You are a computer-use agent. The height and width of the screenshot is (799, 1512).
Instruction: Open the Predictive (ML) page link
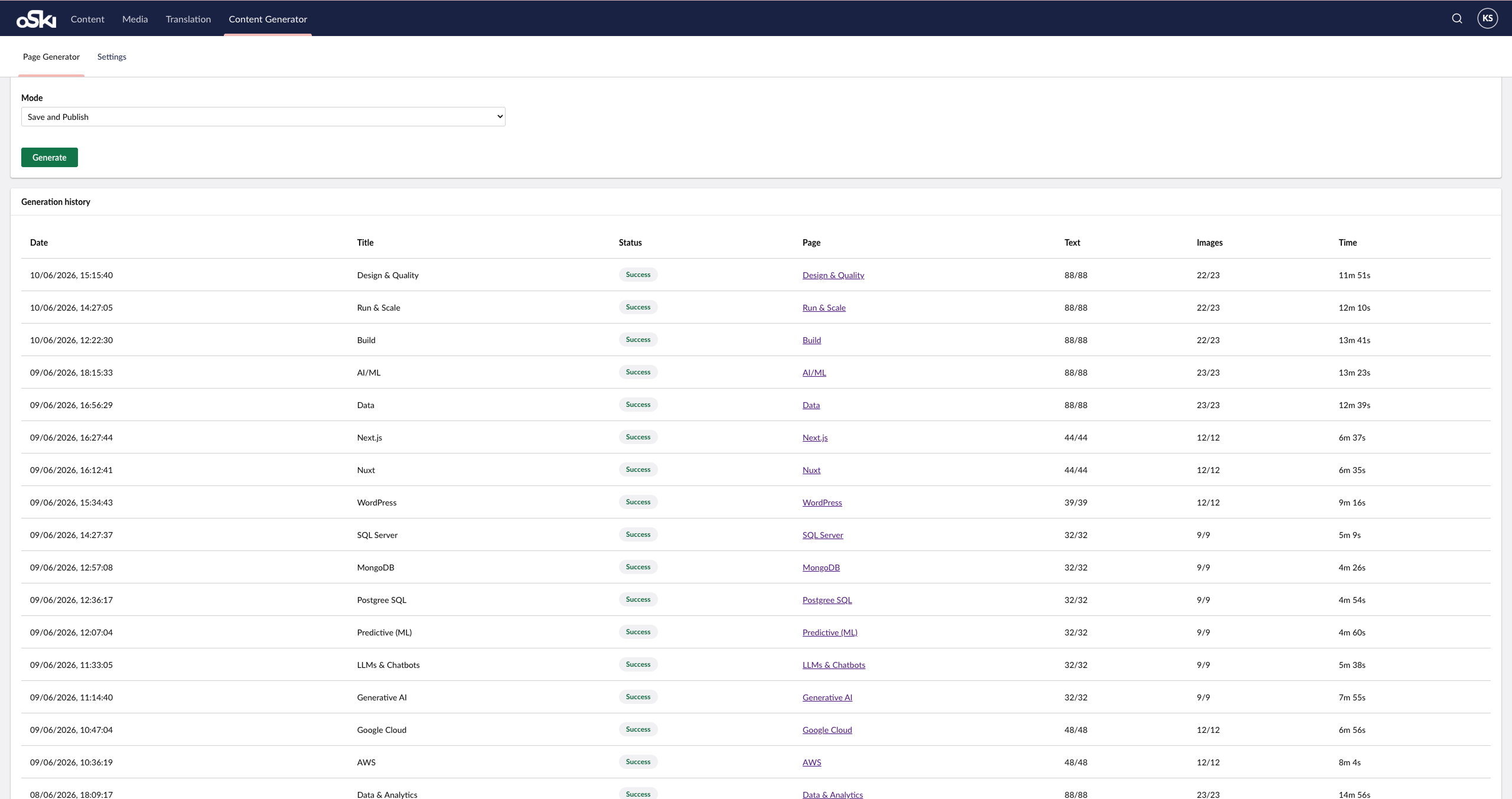(x=830, y=632)
